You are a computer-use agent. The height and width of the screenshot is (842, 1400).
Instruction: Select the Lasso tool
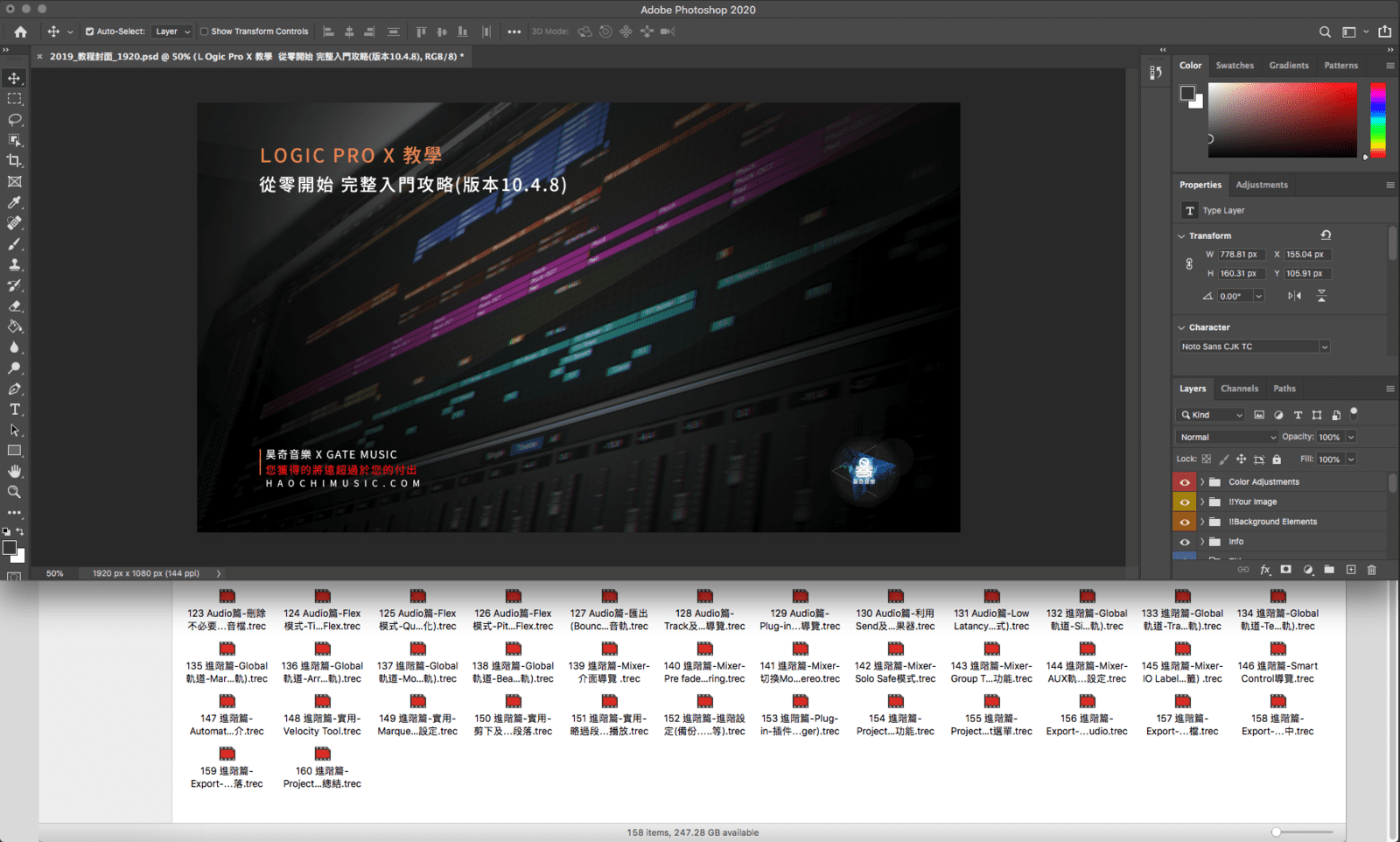[x=15, y=119]
